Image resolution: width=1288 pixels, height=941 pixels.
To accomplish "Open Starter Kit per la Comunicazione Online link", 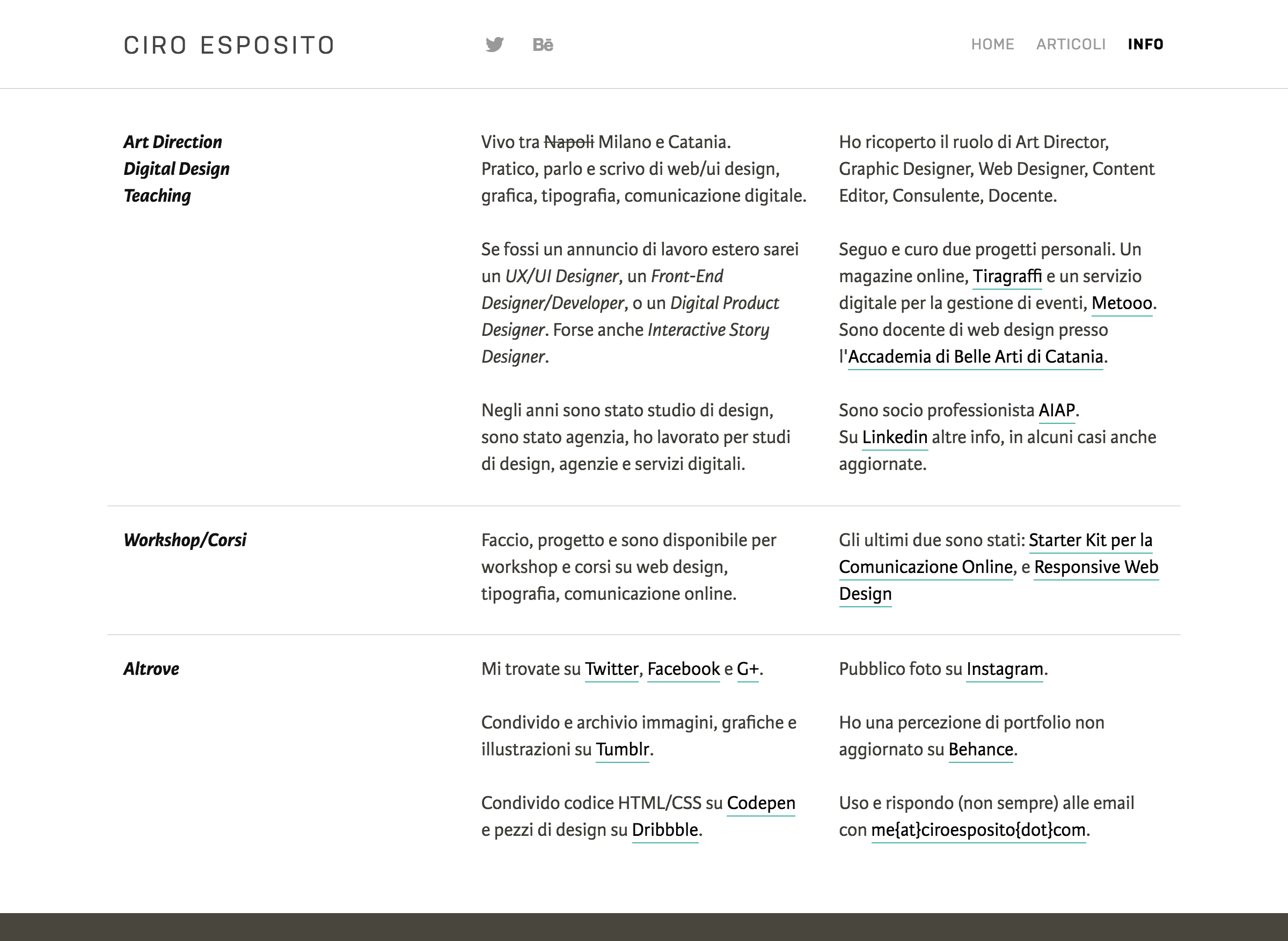I will click(x=1090, y=540).
